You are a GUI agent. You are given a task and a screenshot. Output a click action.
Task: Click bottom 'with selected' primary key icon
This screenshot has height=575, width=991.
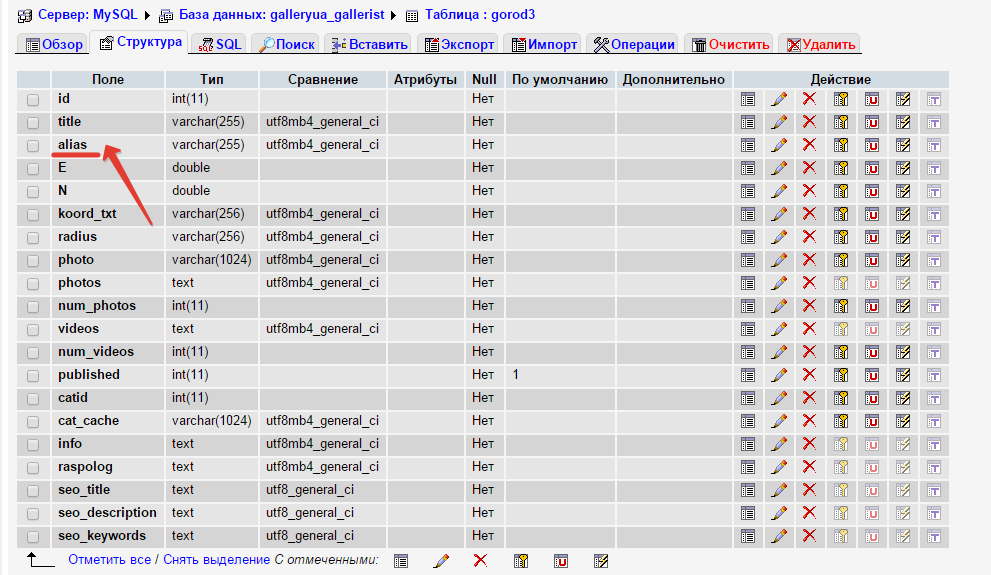pos(521,560)
